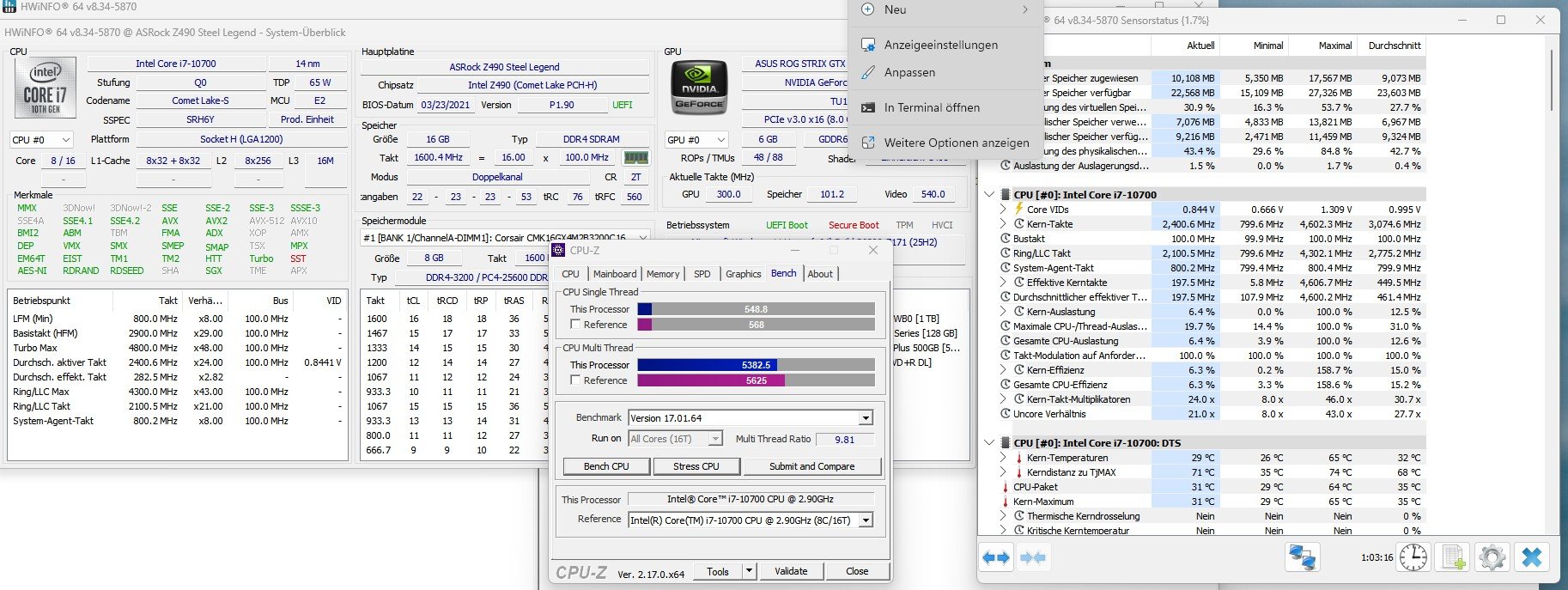Click the Bench CPU button
Viewport: 1568px width, 590px height.
coord(606,466)
